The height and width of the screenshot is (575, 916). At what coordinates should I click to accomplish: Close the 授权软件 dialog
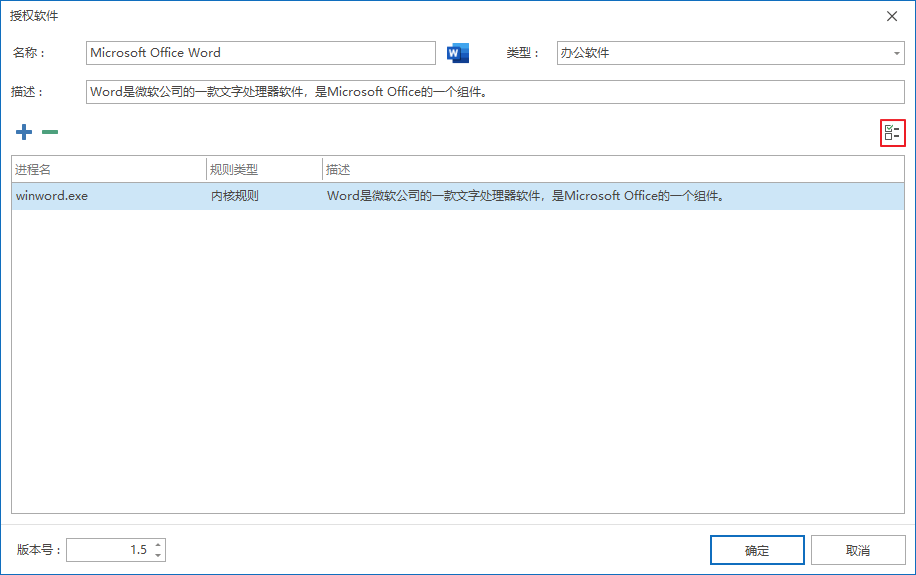click(892, 16)
